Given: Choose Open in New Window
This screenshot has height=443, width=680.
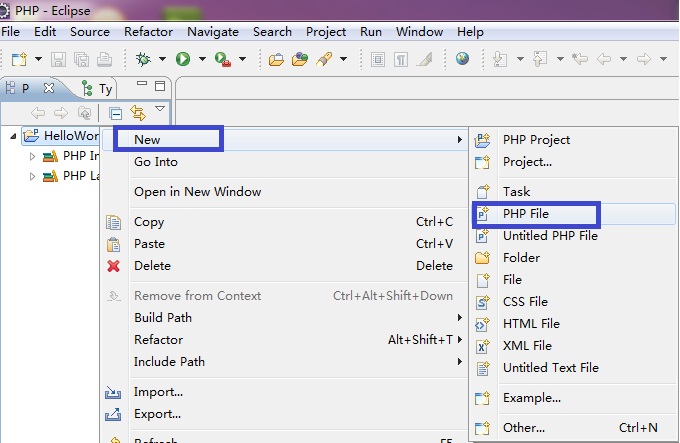Looking at the screenshot, I should [x=285, y=192].
